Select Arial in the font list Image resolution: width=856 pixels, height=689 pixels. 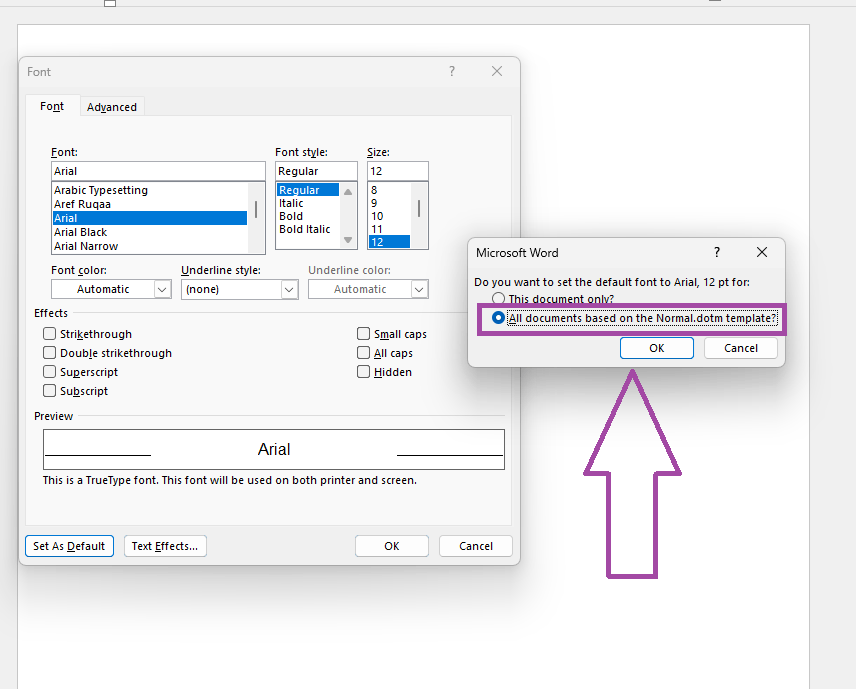[x=150, y=218]
